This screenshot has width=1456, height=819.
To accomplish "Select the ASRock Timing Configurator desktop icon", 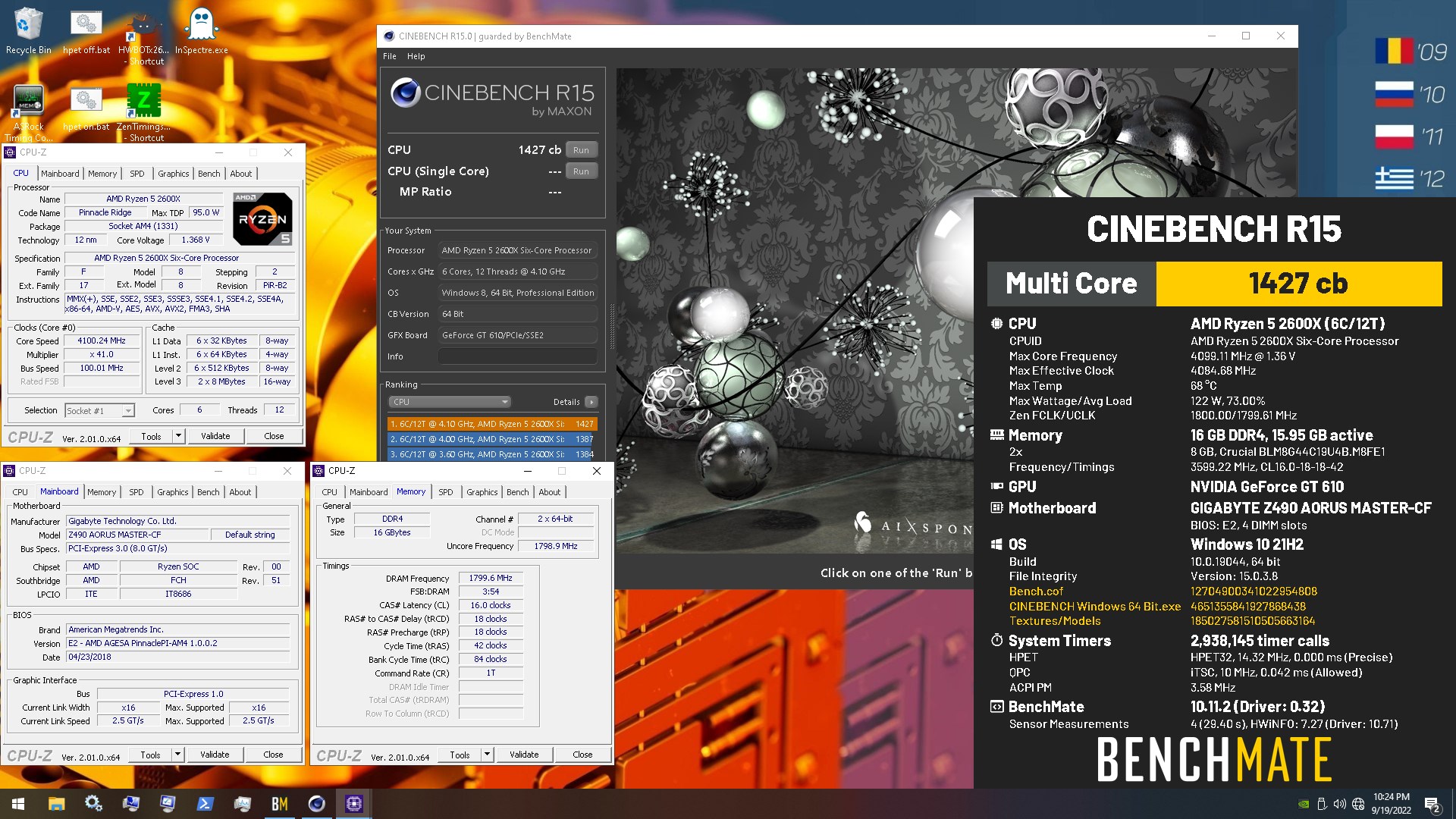I will coord(28,112).
